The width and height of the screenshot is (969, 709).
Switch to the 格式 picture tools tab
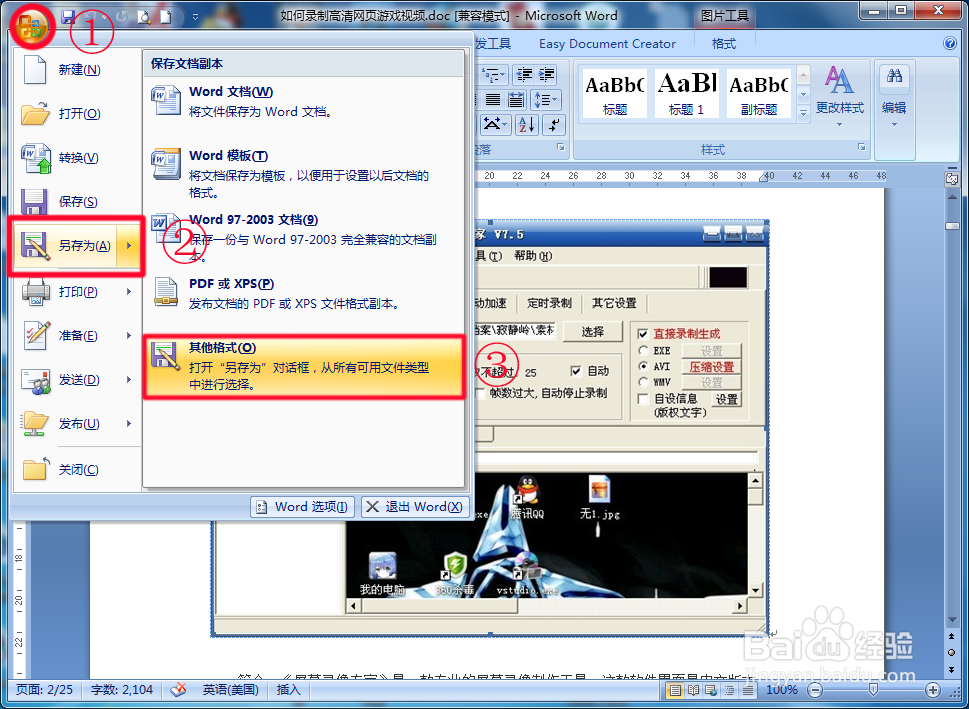724,43
